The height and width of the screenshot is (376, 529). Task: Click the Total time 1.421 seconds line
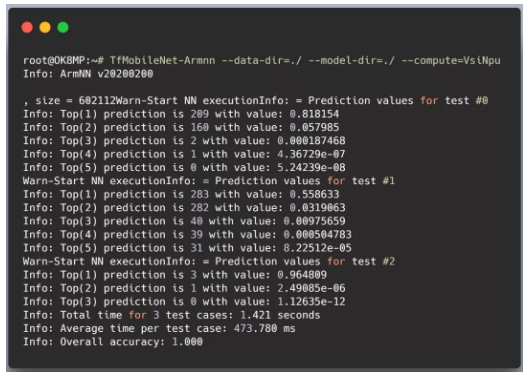click(x=171, y=315)
